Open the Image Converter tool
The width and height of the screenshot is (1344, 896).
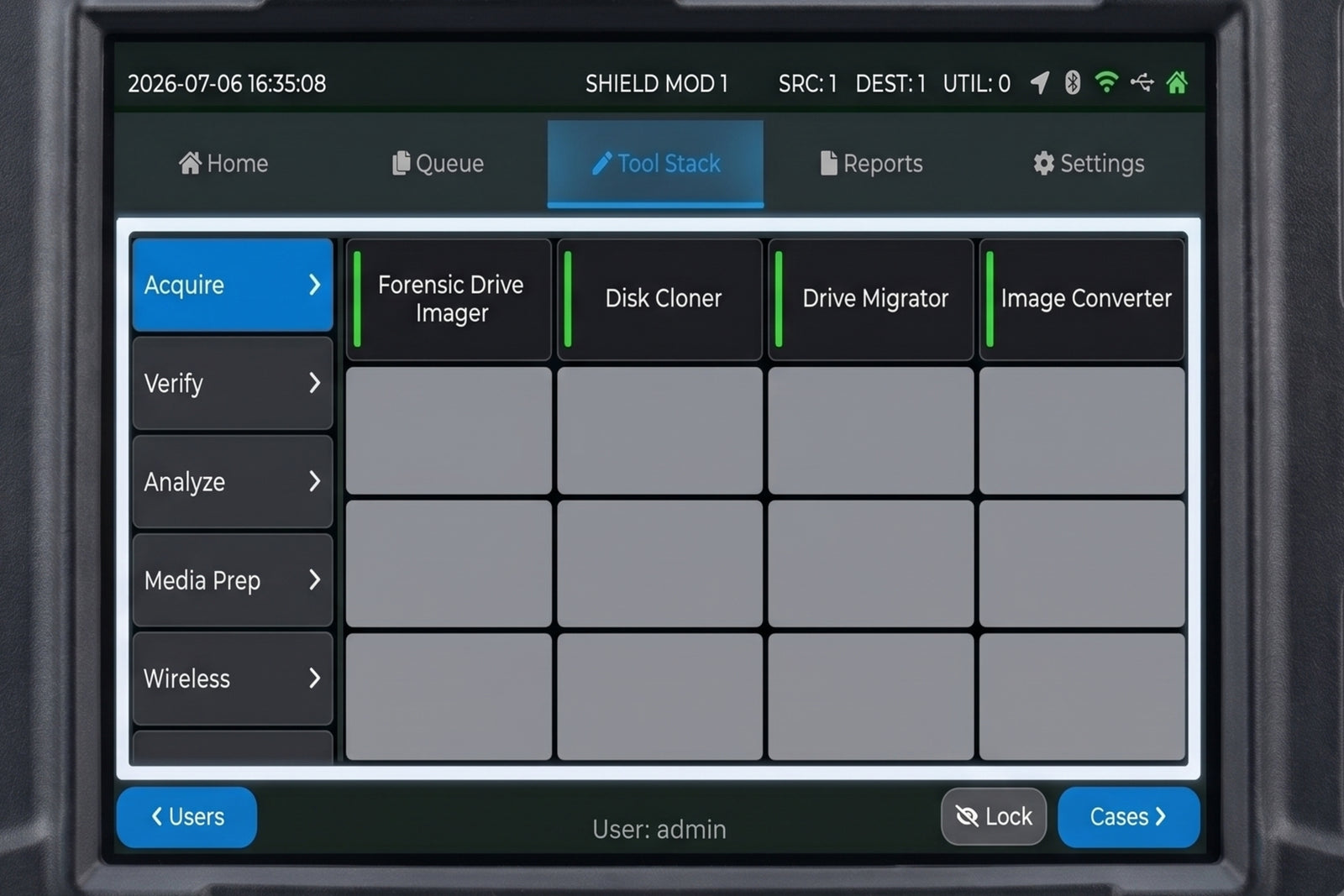1082,299
